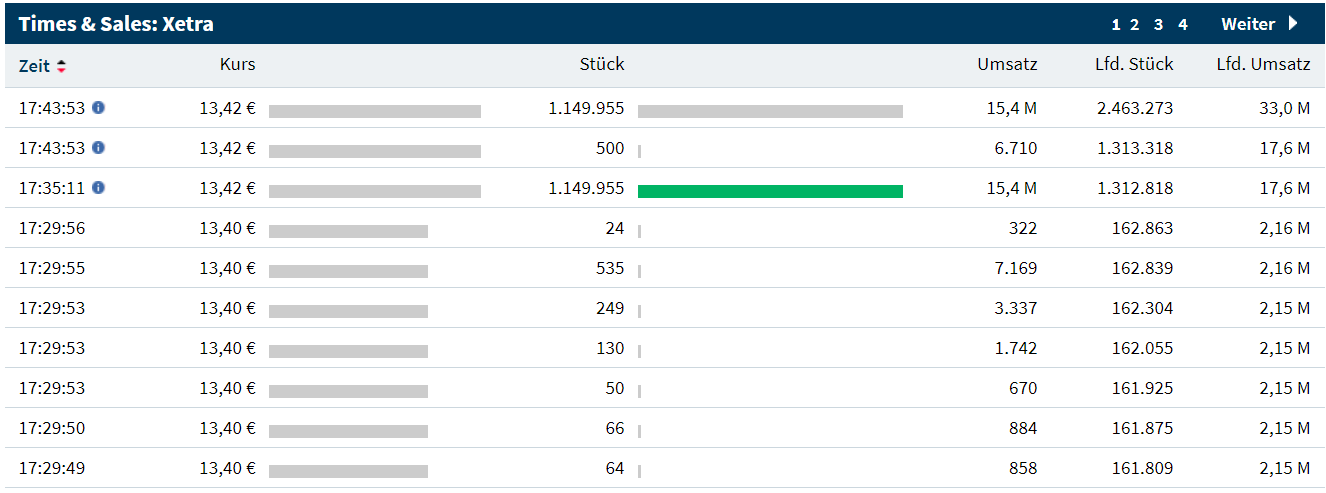The image size is (1326, 493).
Task: Click the info icon beside the 500 Stück trade
Action: (x=98, y=147)
